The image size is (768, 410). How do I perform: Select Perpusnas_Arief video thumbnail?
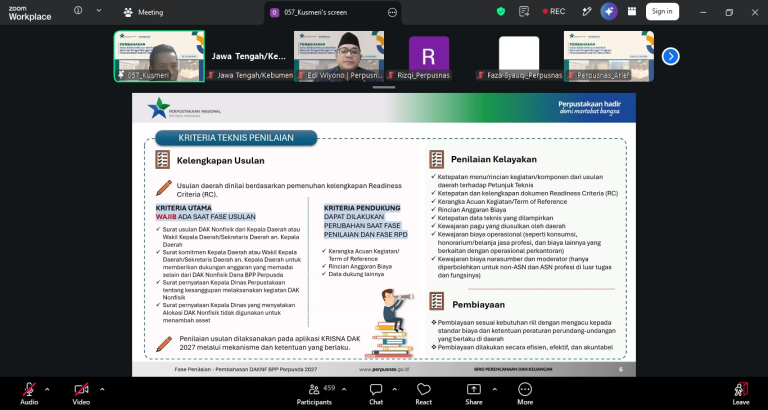pos(609,56)
